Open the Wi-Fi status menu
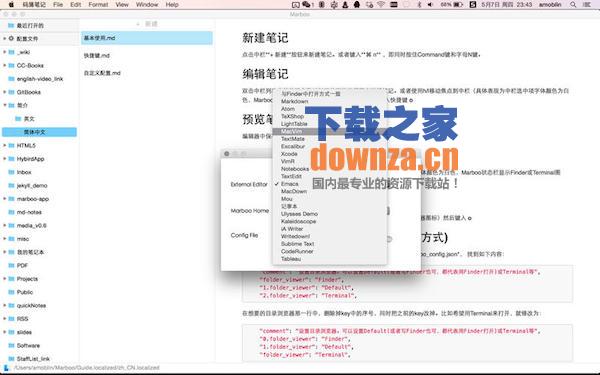This screenshot has width=600, height=375. pyautogui.click(x=381, y=5)
